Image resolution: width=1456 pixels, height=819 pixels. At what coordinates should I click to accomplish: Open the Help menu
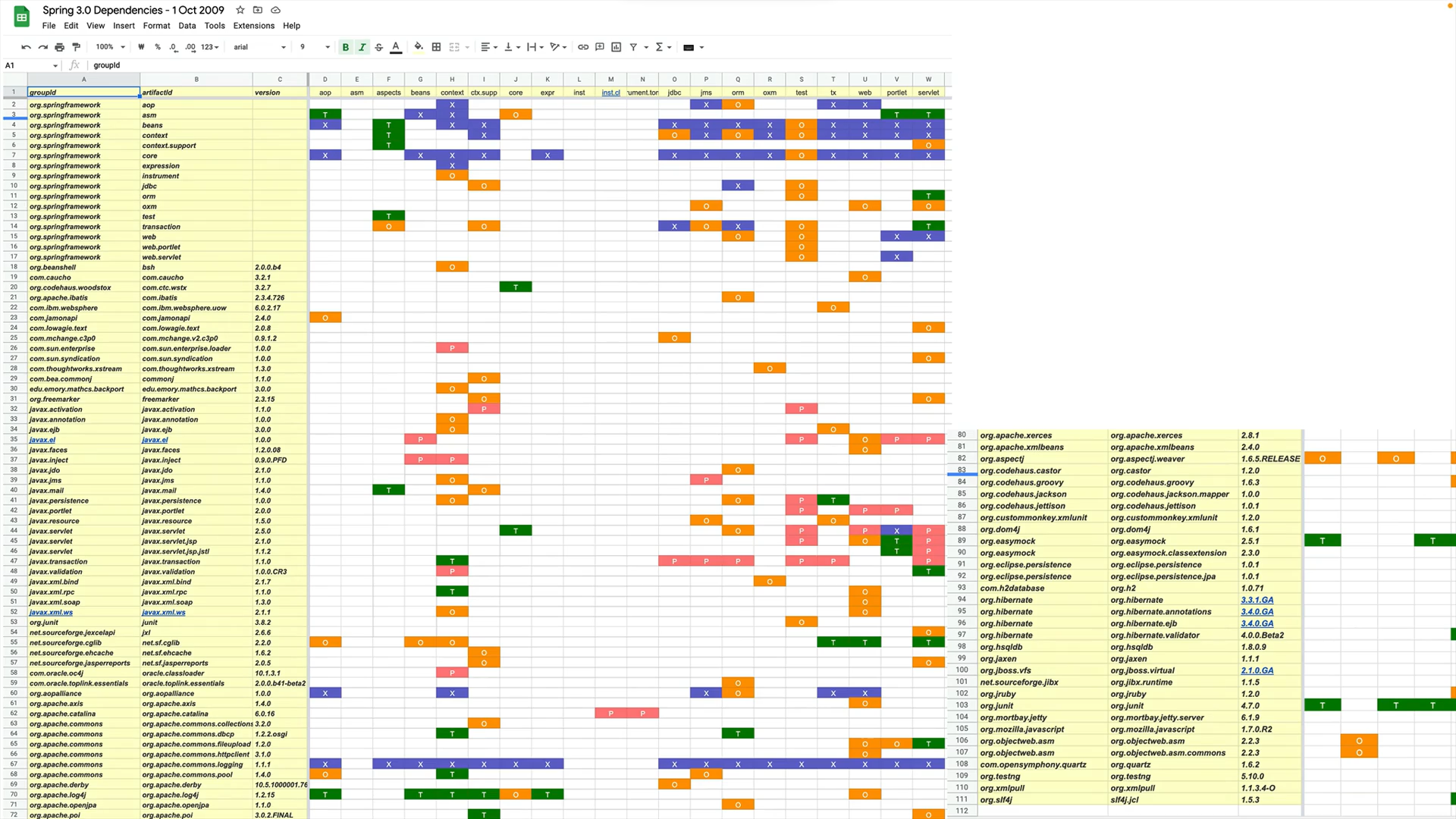tap(291, 26)
